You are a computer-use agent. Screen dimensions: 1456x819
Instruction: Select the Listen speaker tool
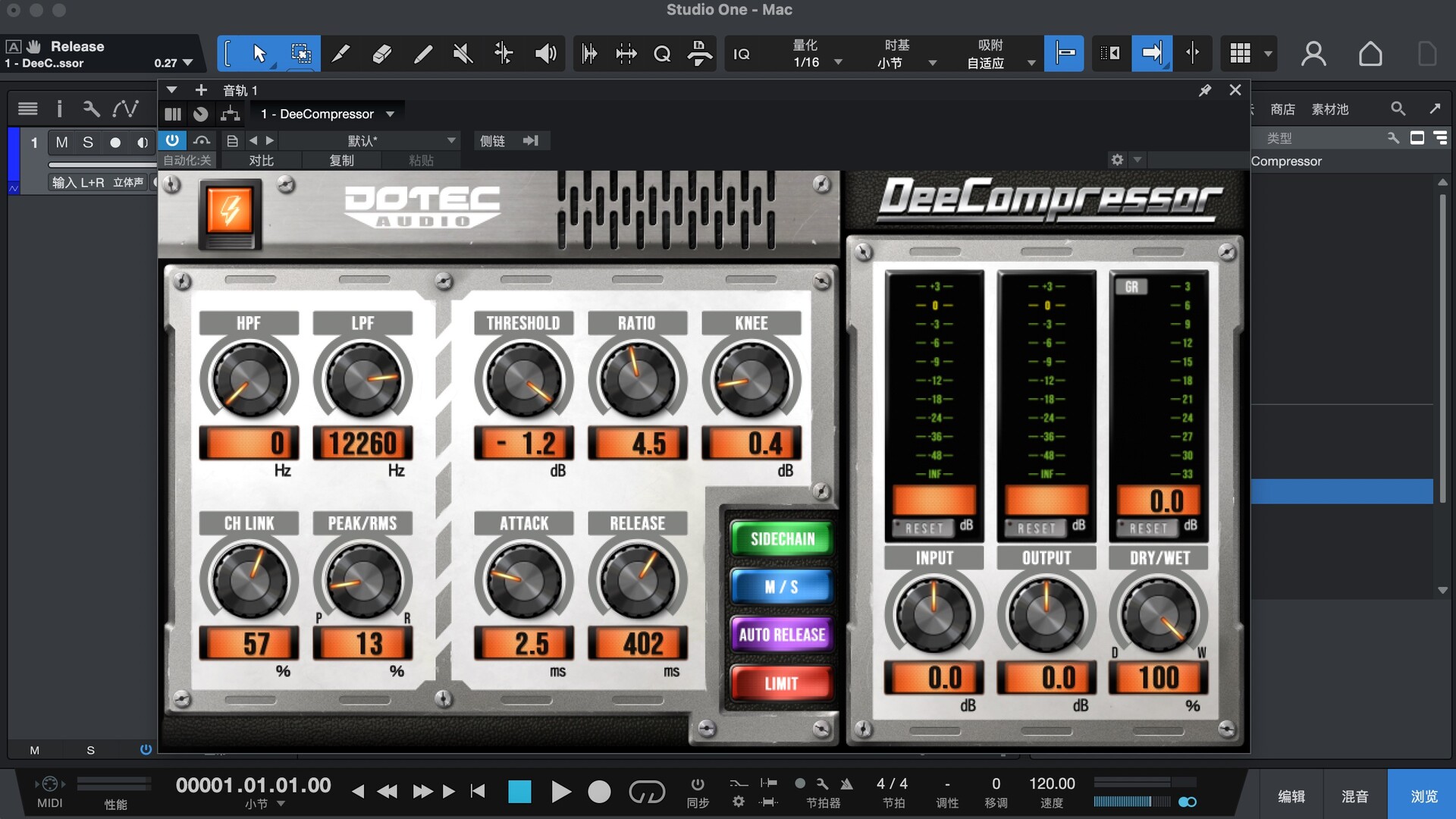click(x=545, y=54)
